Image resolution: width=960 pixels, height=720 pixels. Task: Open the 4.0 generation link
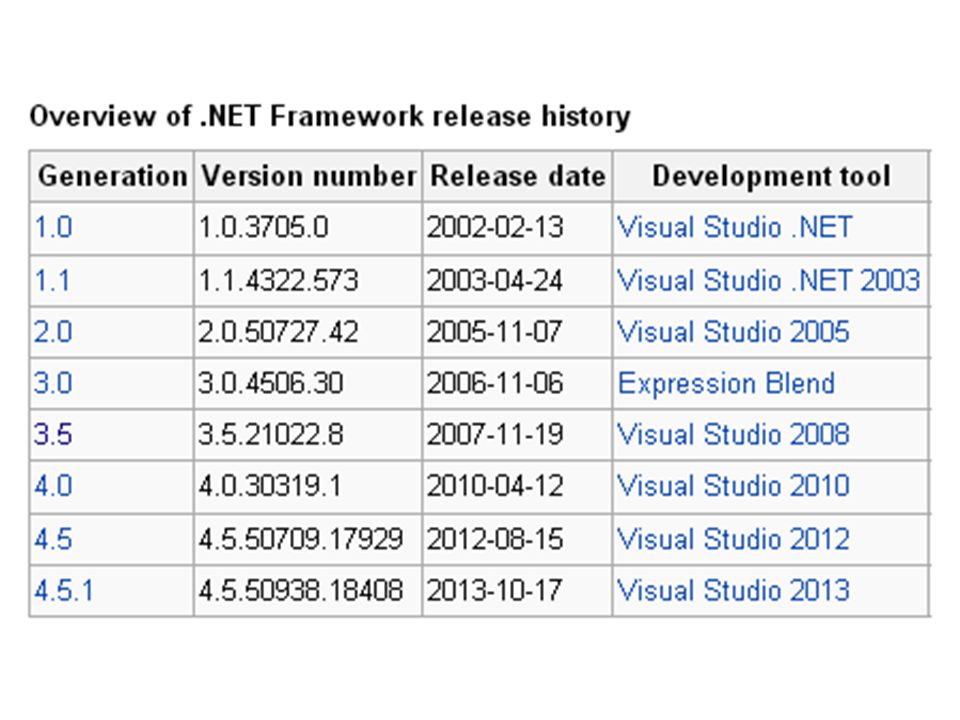click(53, 487)
